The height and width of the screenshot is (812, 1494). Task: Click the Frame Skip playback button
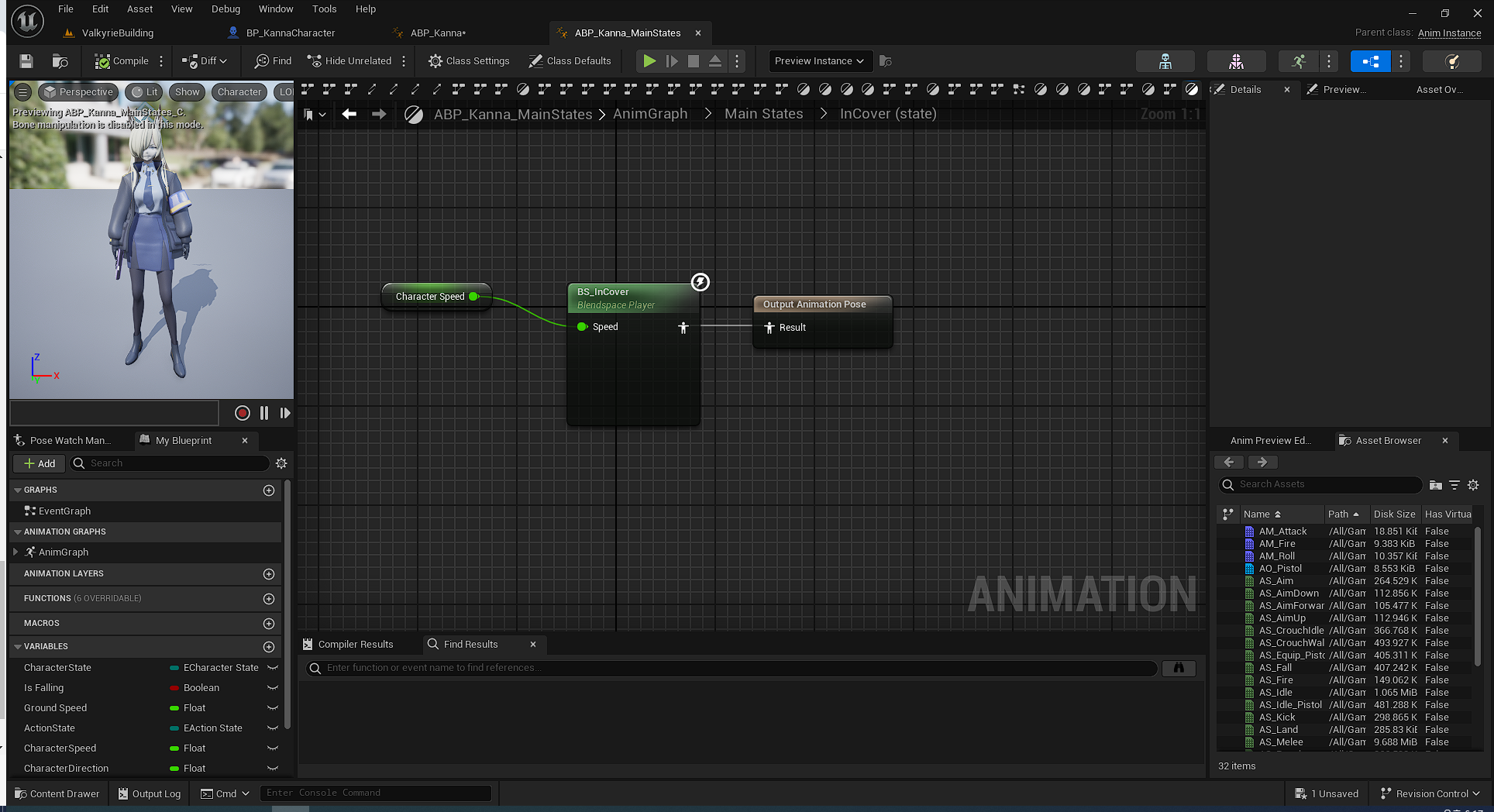672,61
